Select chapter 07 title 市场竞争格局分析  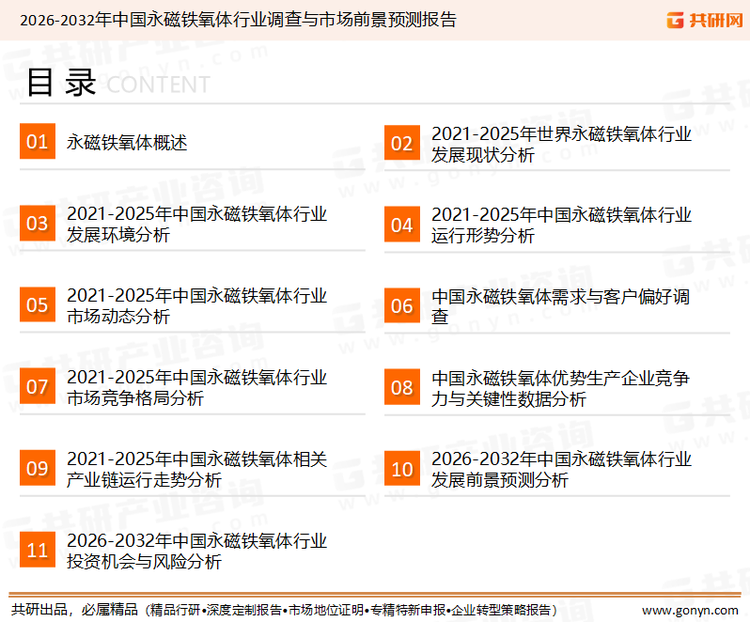(x=197, y=388)
